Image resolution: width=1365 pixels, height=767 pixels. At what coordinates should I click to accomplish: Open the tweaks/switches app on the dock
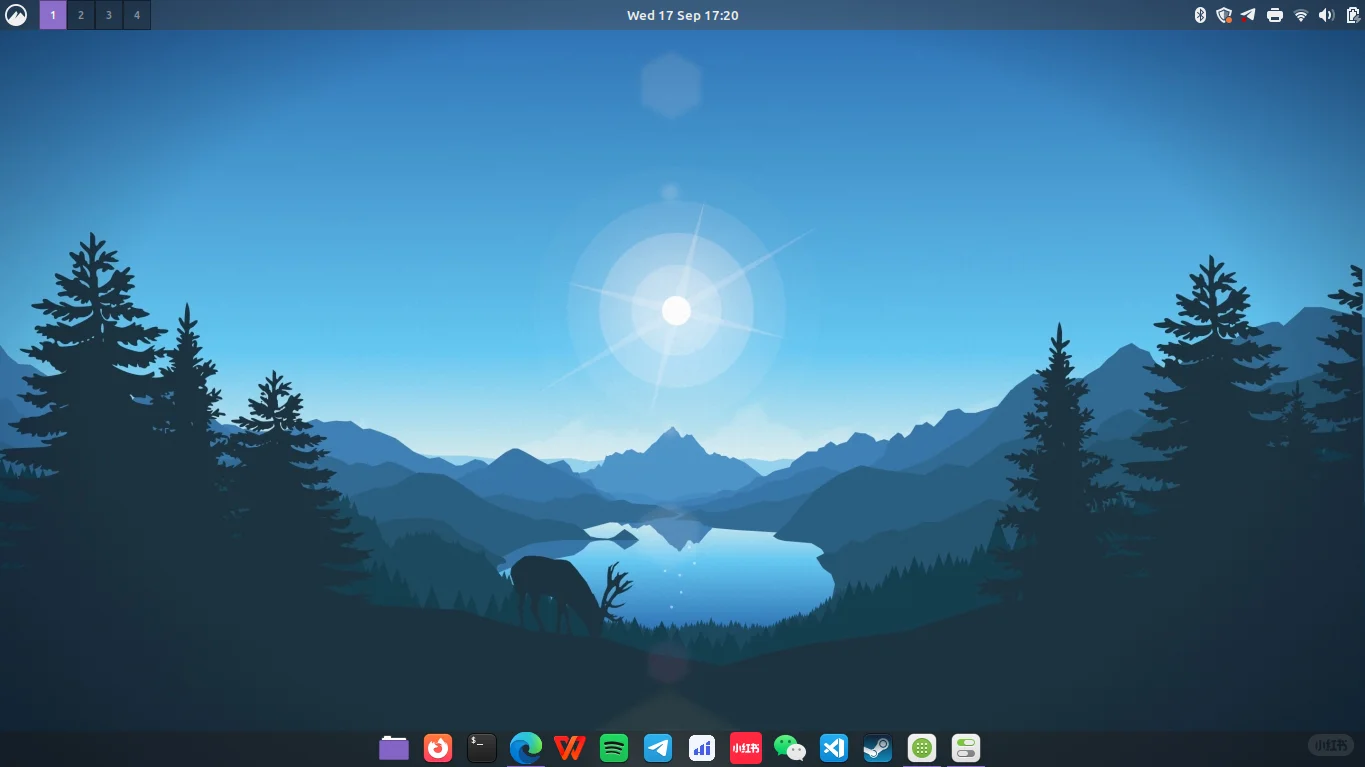(964, 747)
